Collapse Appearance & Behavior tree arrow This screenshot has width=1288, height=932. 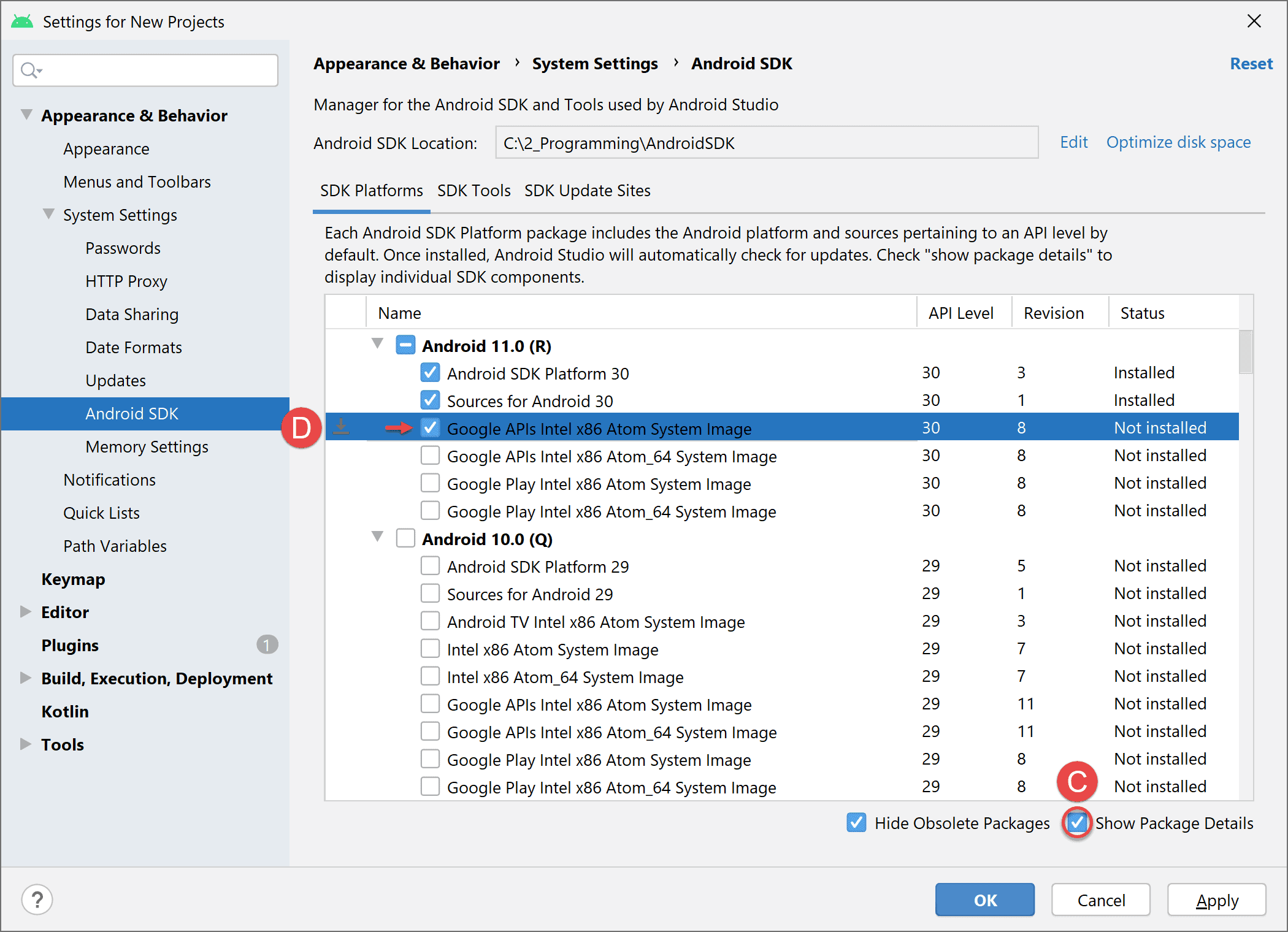click(x=26, y=114)
